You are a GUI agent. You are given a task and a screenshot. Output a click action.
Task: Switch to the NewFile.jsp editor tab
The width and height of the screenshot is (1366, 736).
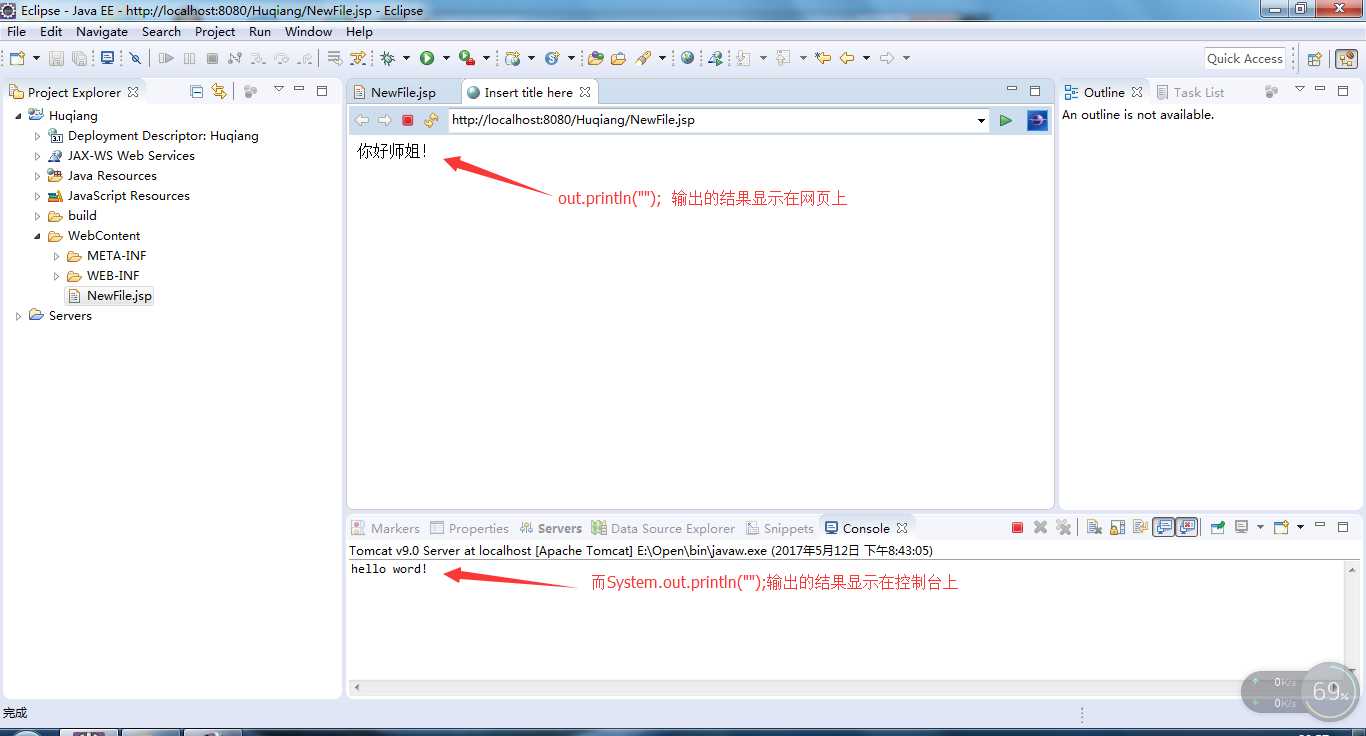click(x=403, y=92)
